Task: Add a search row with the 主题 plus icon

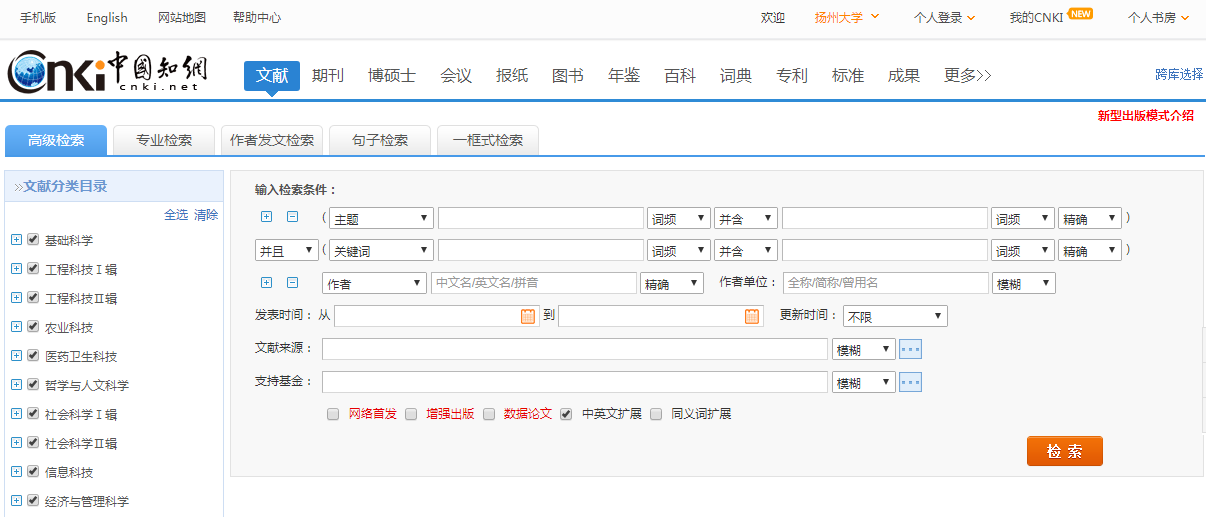Action: [x=266, y=217]
